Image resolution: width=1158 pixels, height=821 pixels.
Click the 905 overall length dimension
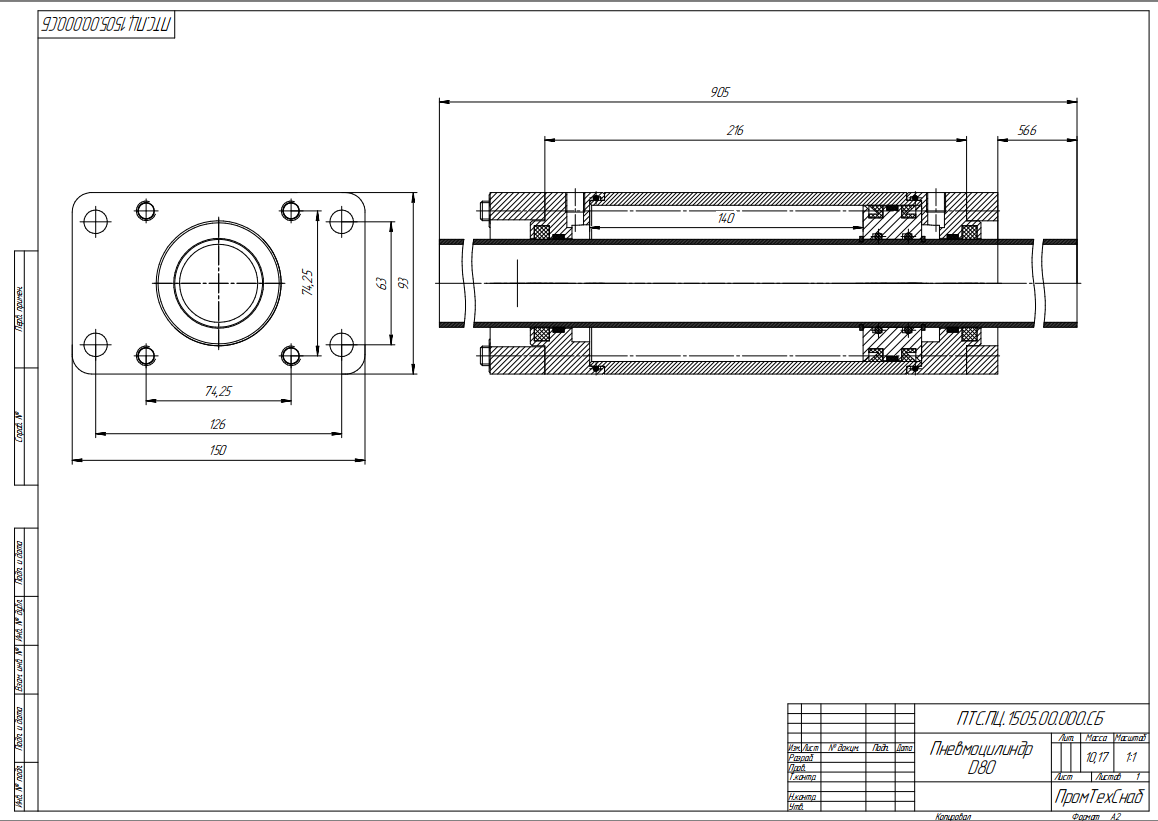pyautogui.click(x=720, y=92)
